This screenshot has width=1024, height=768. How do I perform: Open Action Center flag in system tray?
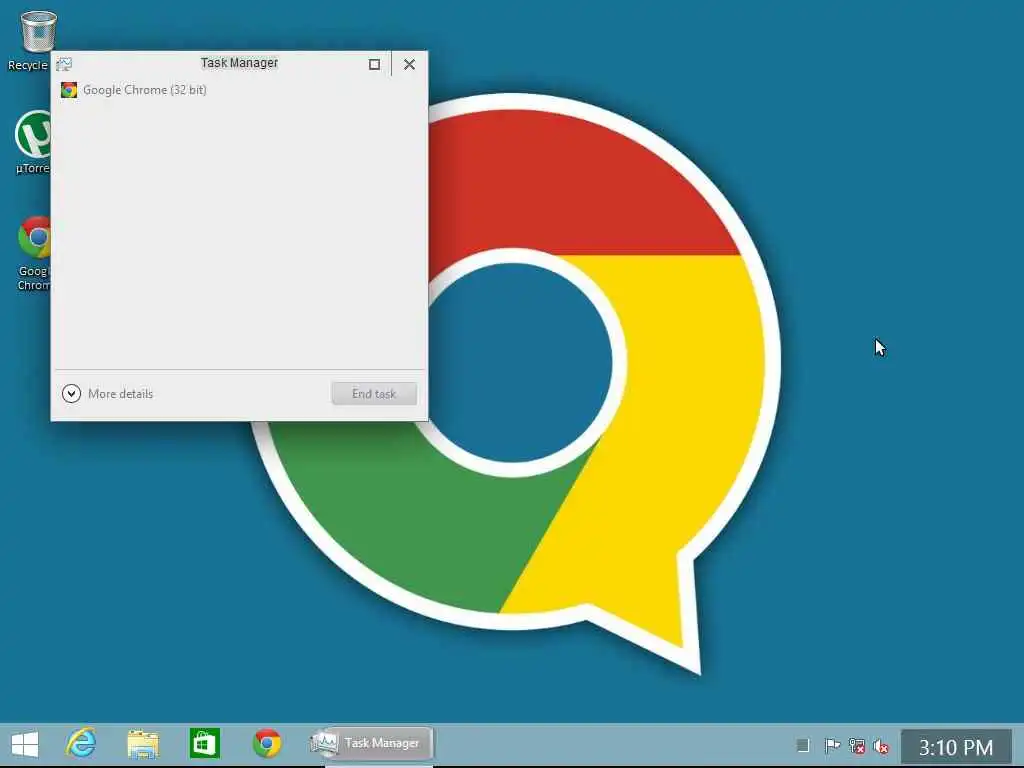pos(831,746)
